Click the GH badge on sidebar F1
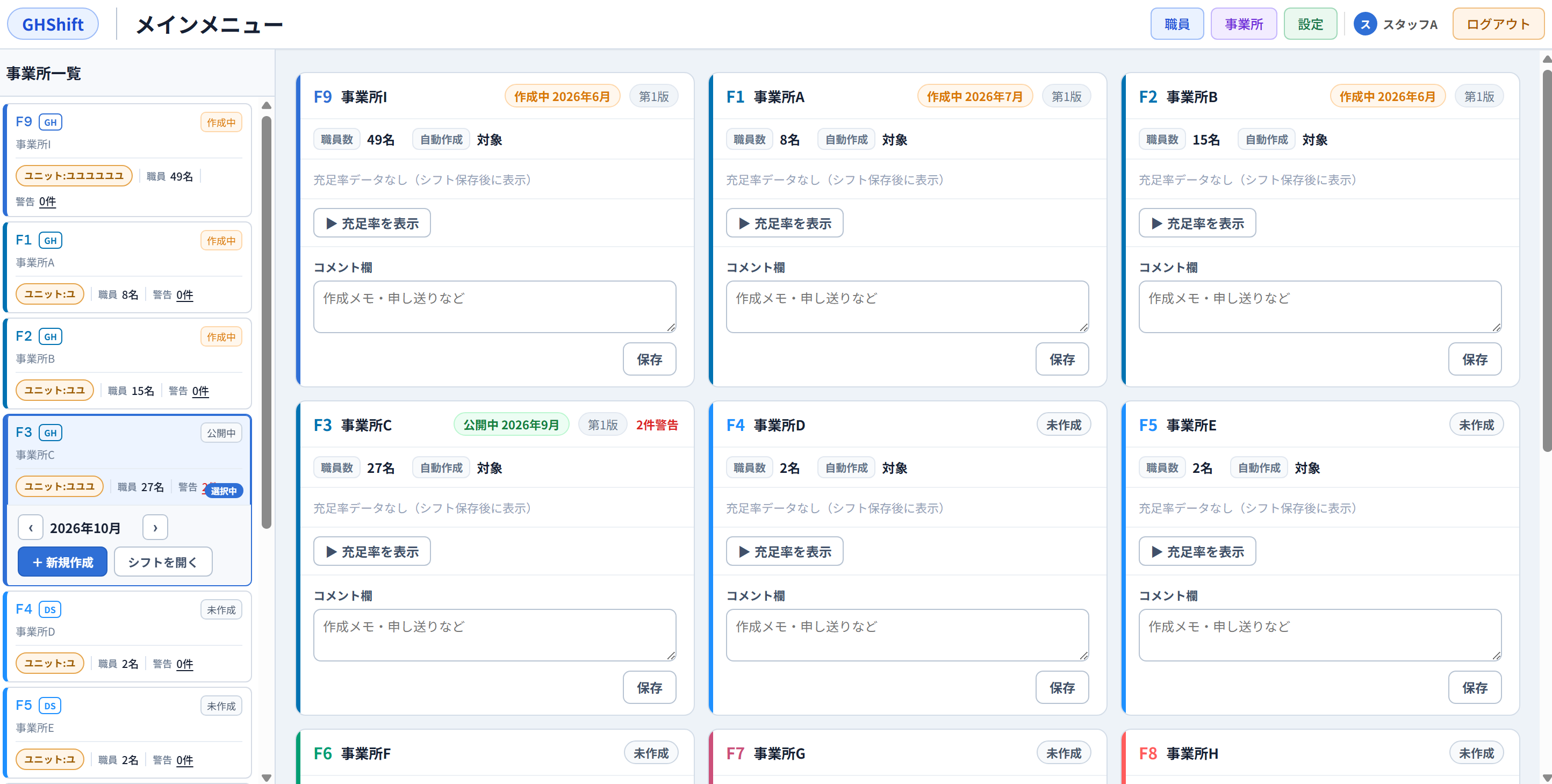The width and height of the screenshot is (1552, 784). point(50,240)
